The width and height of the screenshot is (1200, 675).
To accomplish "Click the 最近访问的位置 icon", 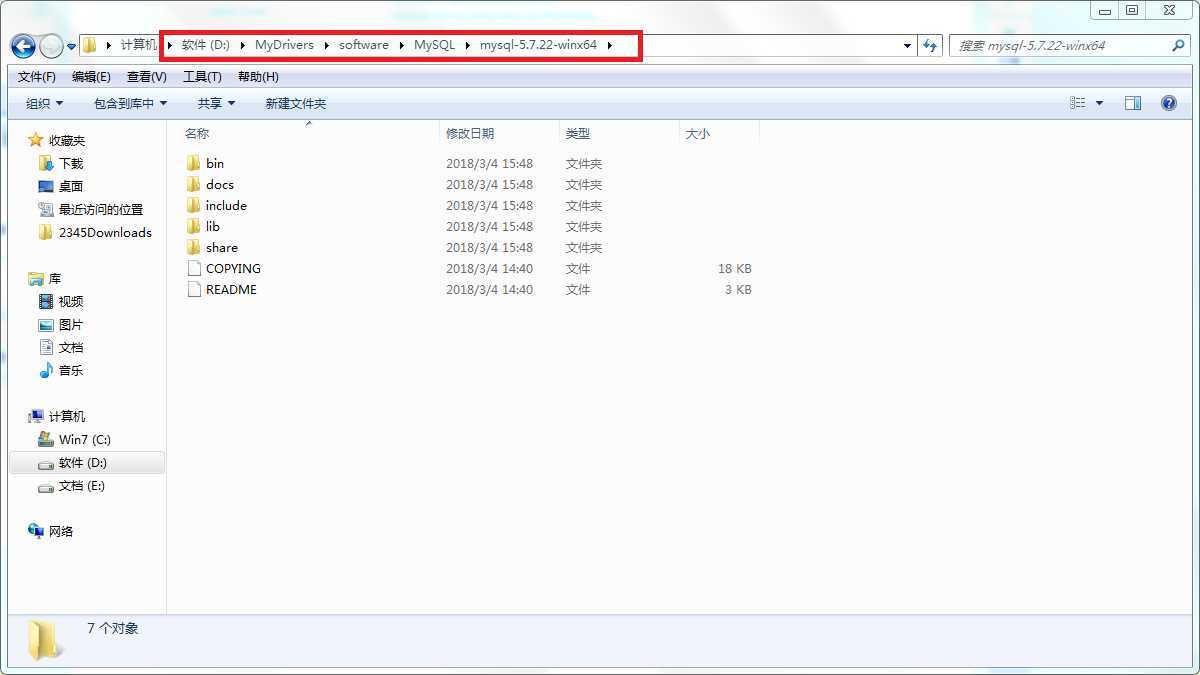I will tap(46, 209).
